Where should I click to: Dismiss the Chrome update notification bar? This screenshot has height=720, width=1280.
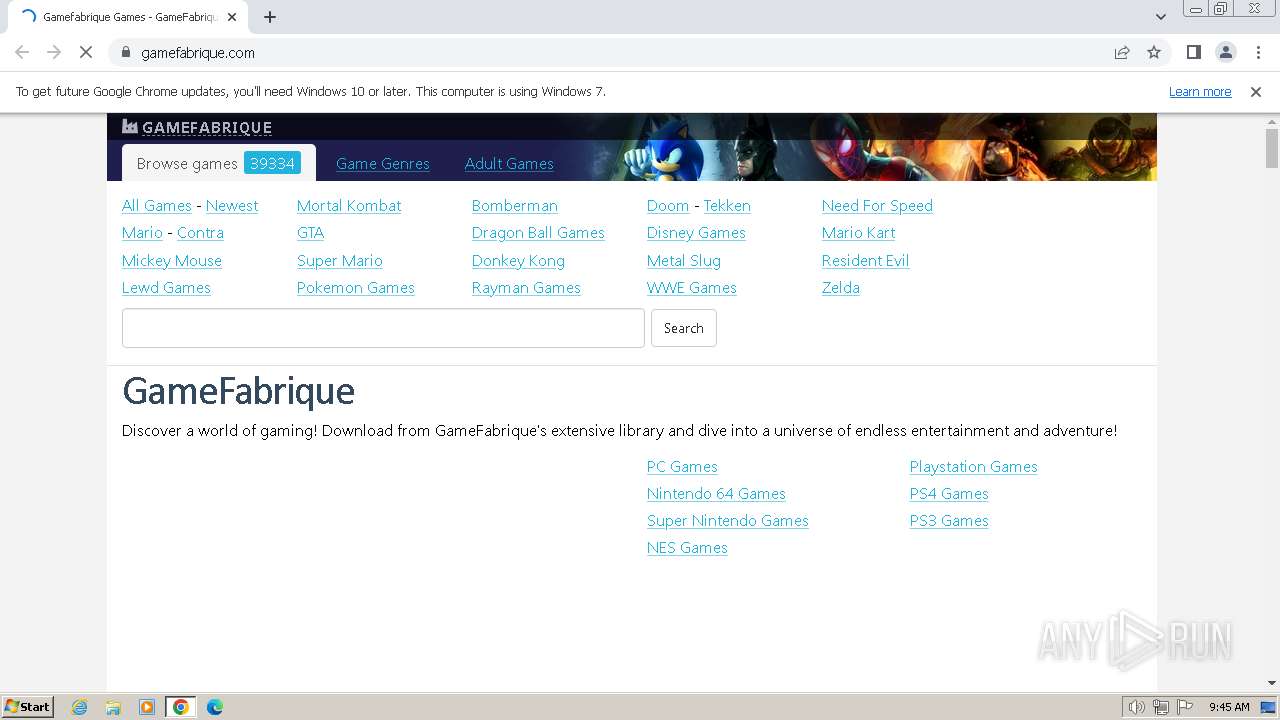(x=1256, y=91)
